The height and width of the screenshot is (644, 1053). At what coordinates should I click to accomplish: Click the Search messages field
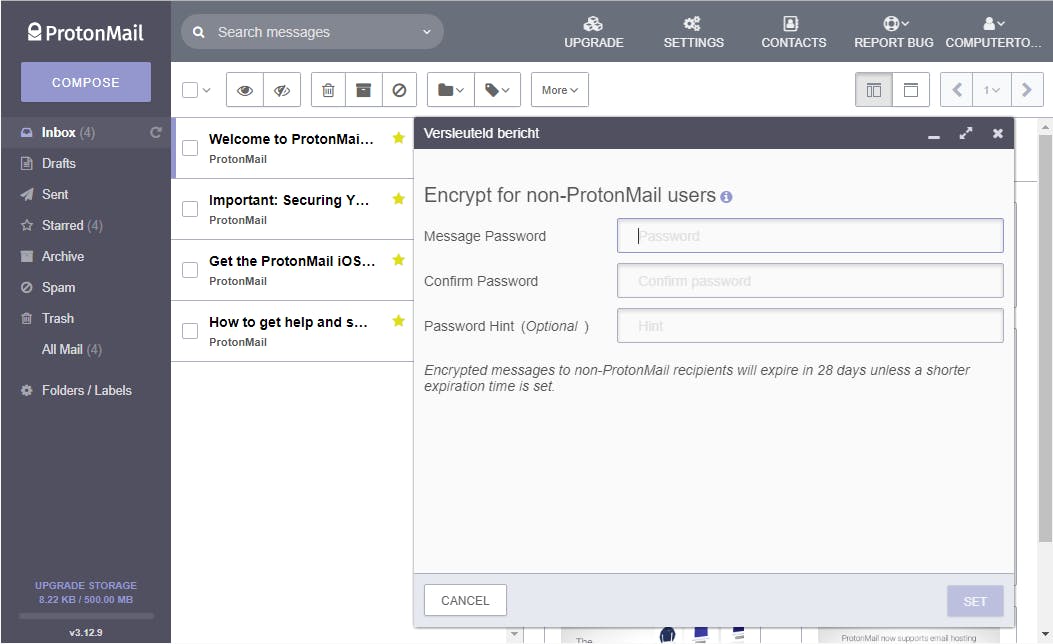(x=312, y=32)
